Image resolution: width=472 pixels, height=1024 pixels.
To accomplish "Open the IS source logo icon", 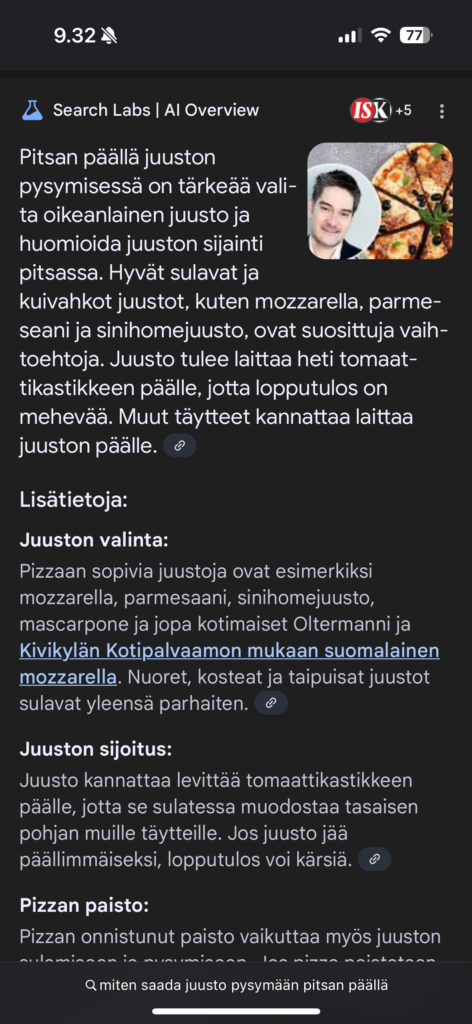I will (361, 111).
